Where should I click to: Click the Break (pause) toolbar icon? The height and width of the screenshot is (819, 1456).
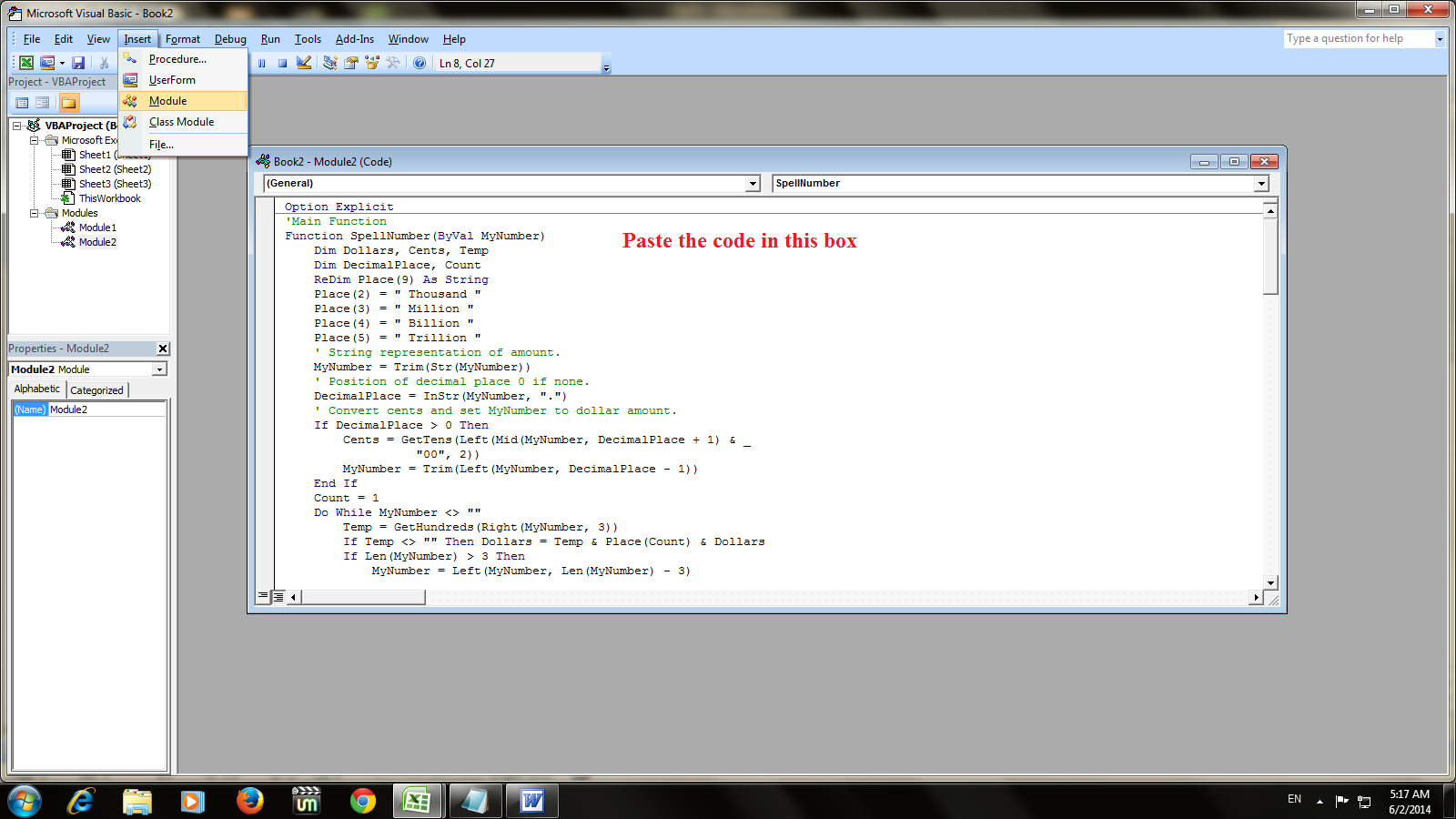(x=262, y=63)
